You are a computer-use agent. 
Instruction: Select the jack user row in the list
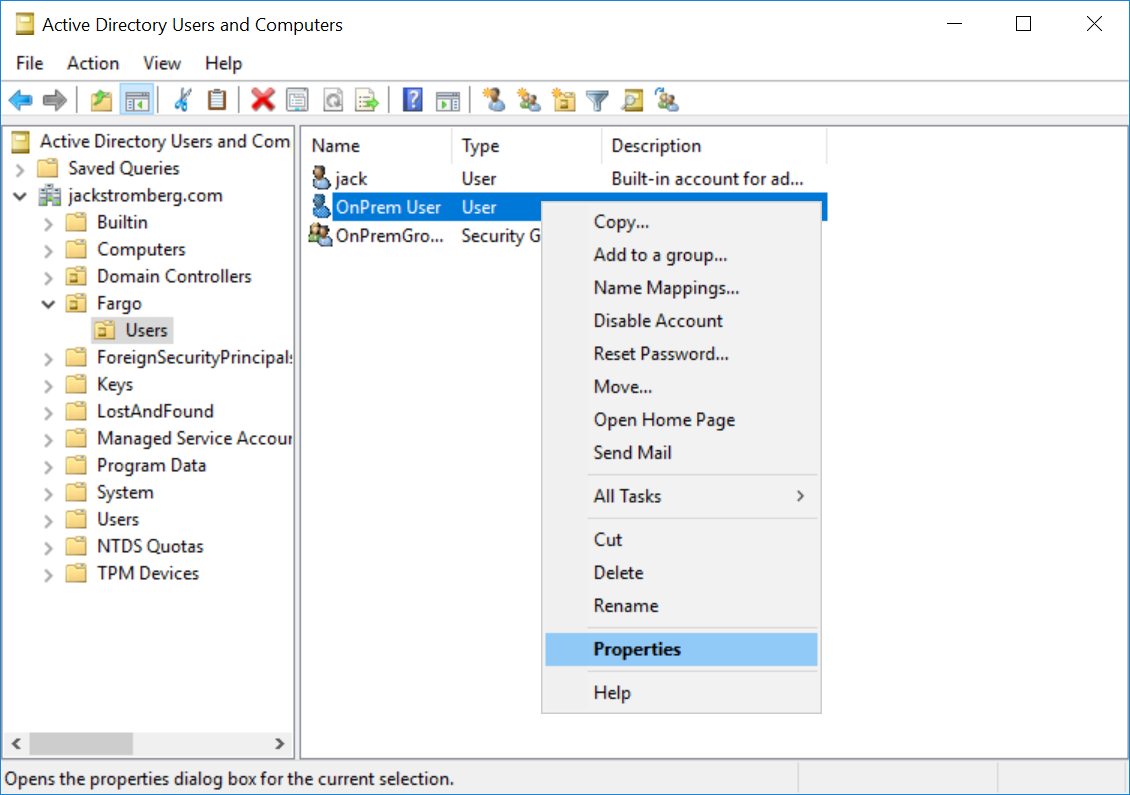566,179
